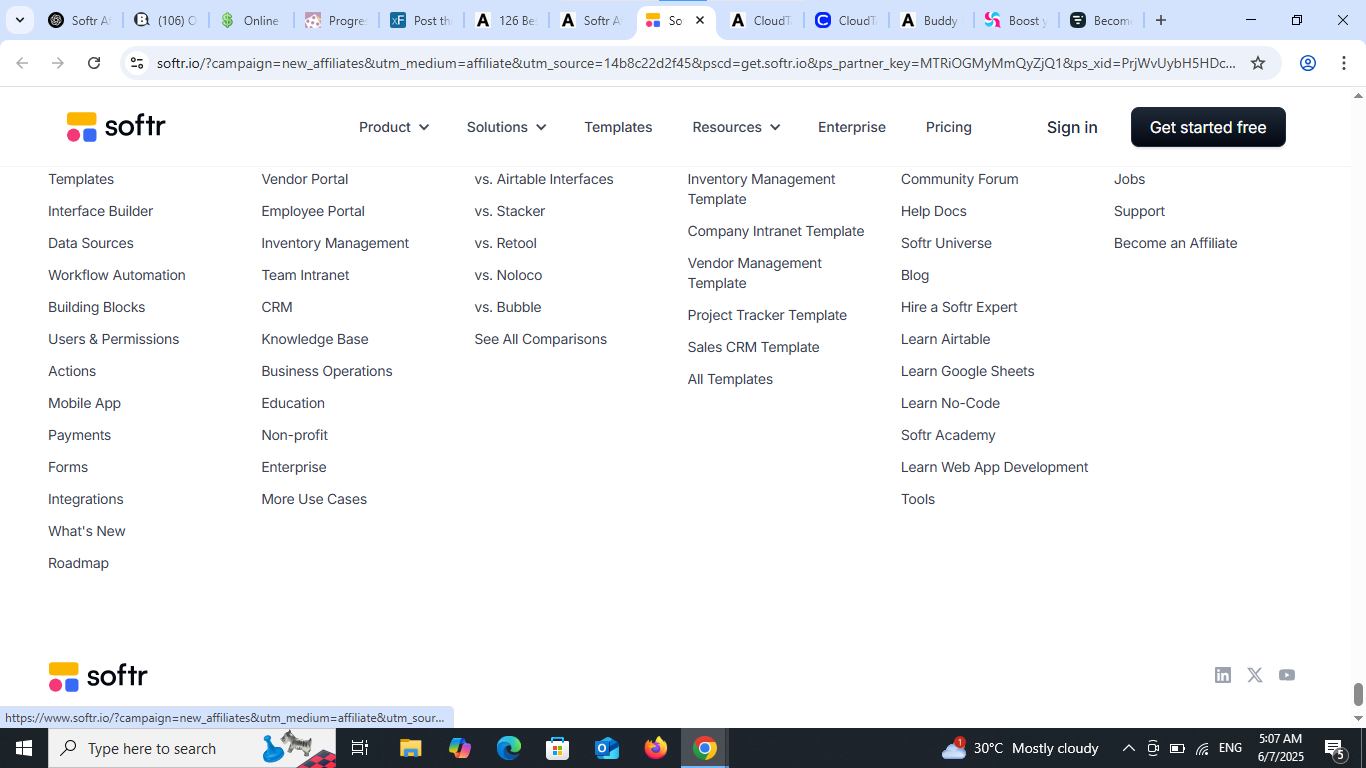Viewport: 1366px width, 768px height.
Task: Switch to the Buddy tab
Action: (x=929, y=20)
